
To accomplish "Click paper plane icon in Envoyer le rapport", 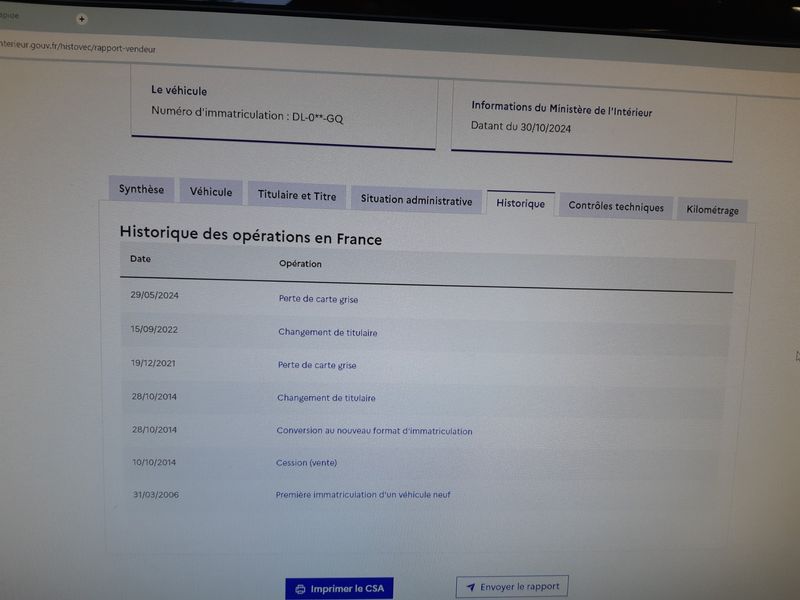I will [x=470, y=587].
